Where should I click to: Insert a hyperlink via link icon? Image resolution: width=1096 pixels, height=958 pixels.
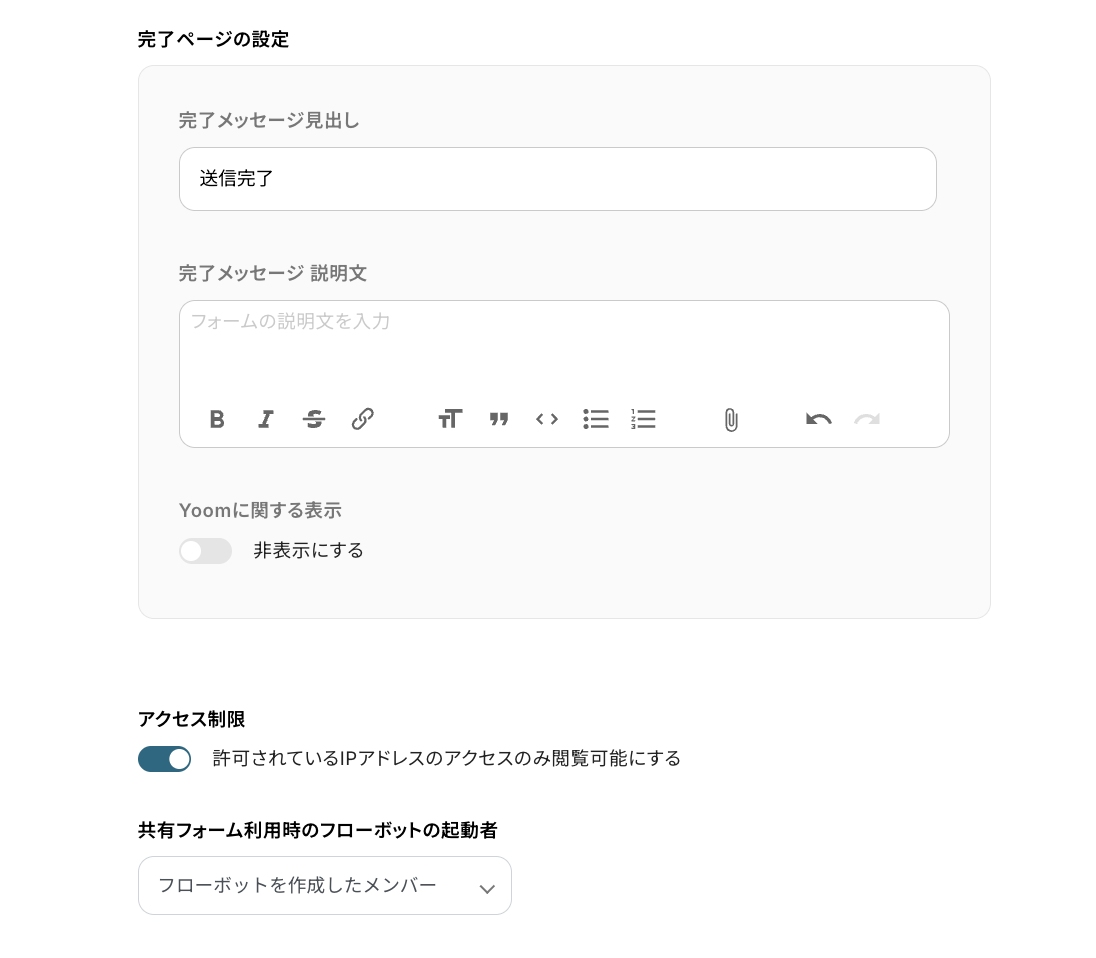362,419
